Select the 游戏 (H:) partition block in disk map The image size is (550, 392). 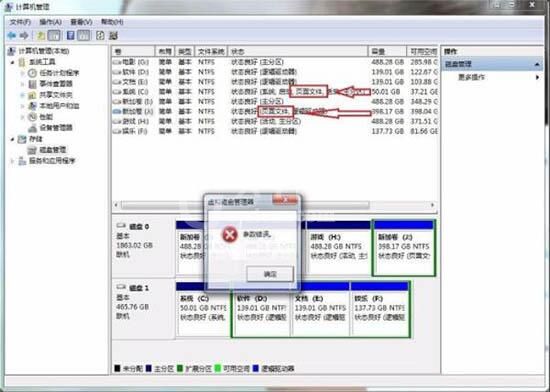click(x=338, y=247)
